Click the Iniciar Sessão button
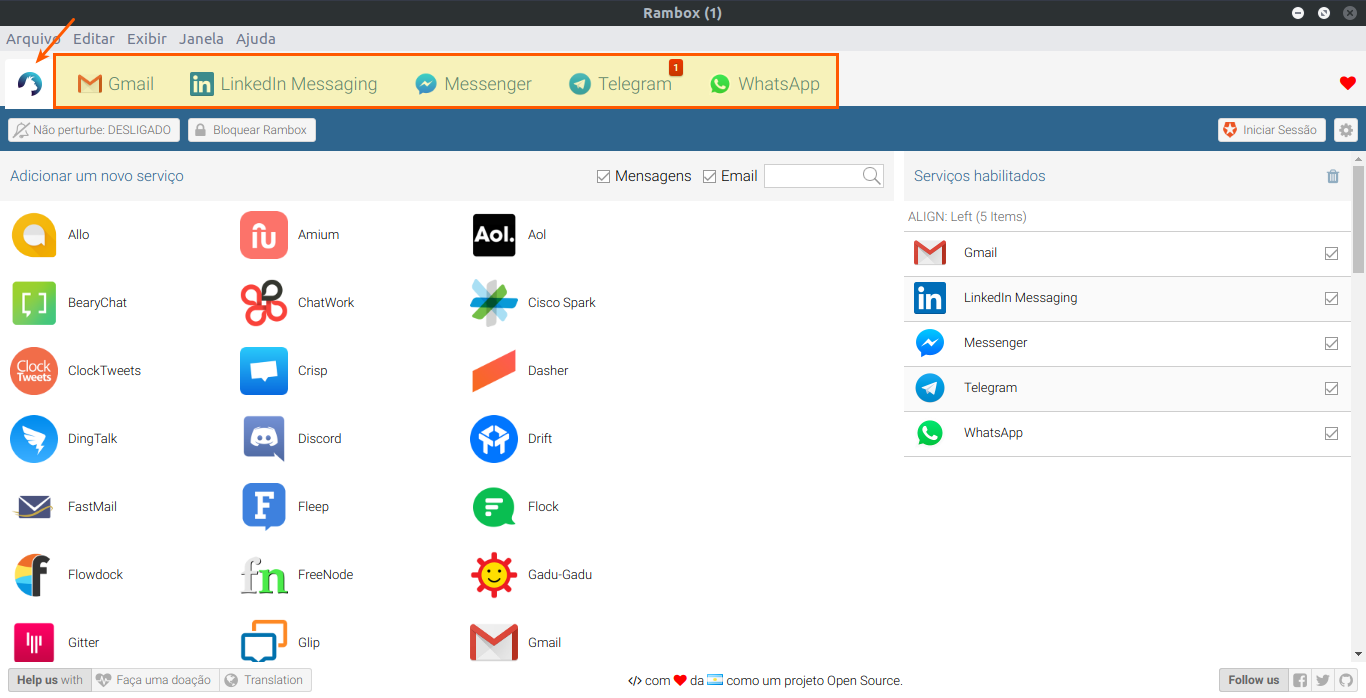This screenshot has width=1366, height=698. [1272, 130]
